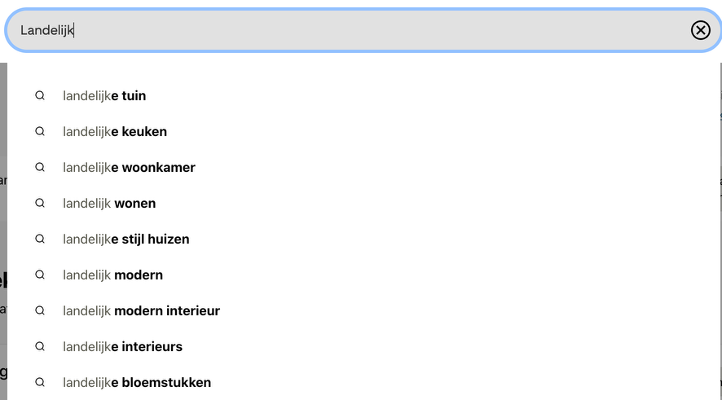
Task: Click the search icon next to 'landelijke keuken'
Action: (x=40, y=132)
